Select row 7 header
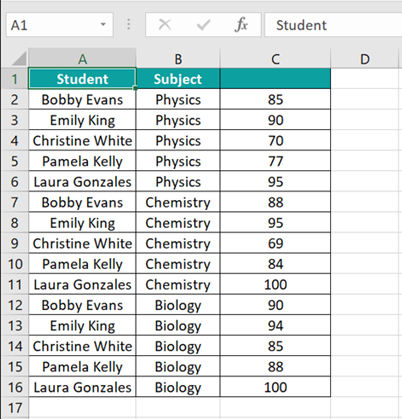Viewport: 402px width, 419px height. [x=14, y=202]
